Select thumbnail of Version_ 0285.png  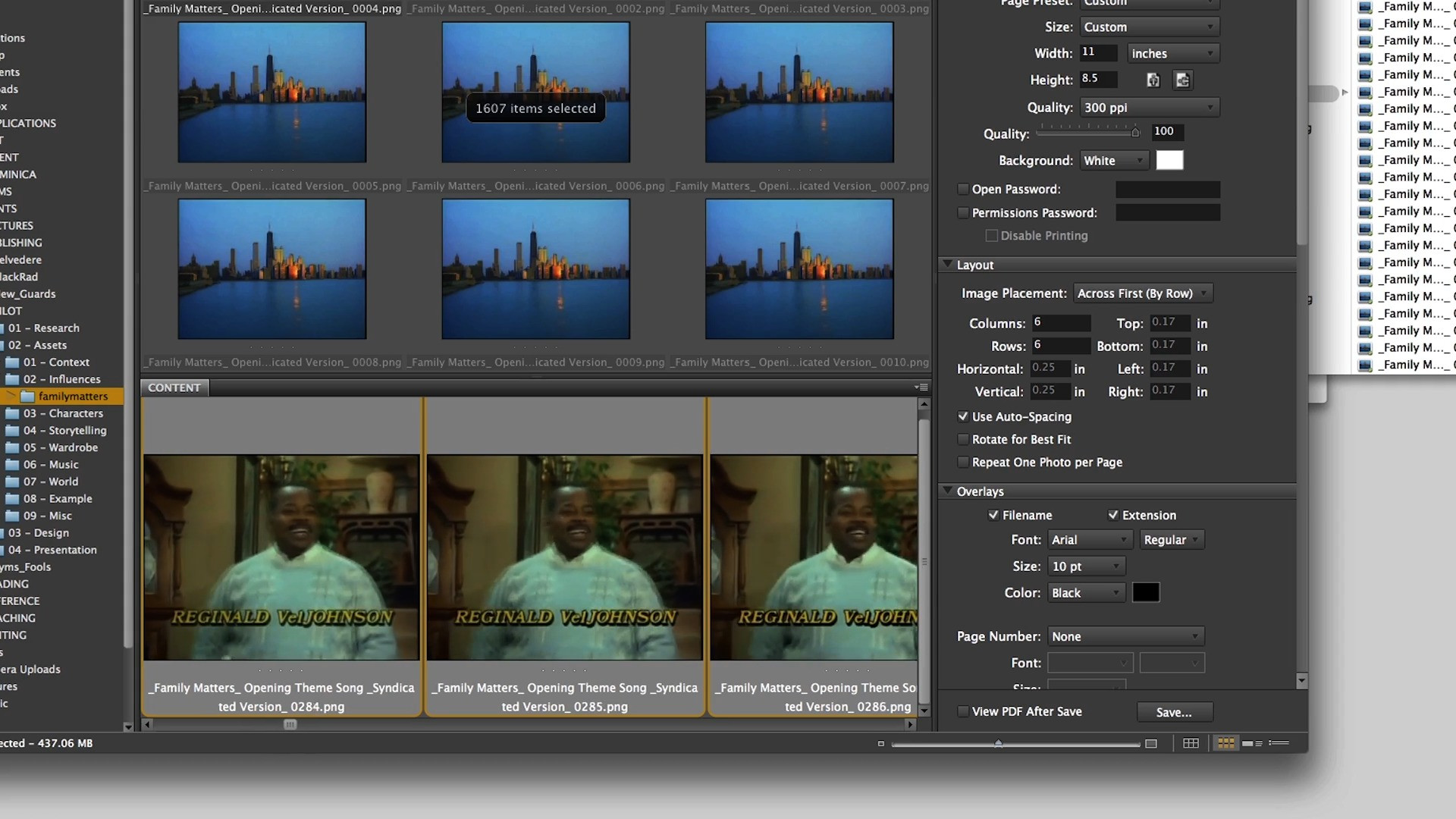click(565, 557)
